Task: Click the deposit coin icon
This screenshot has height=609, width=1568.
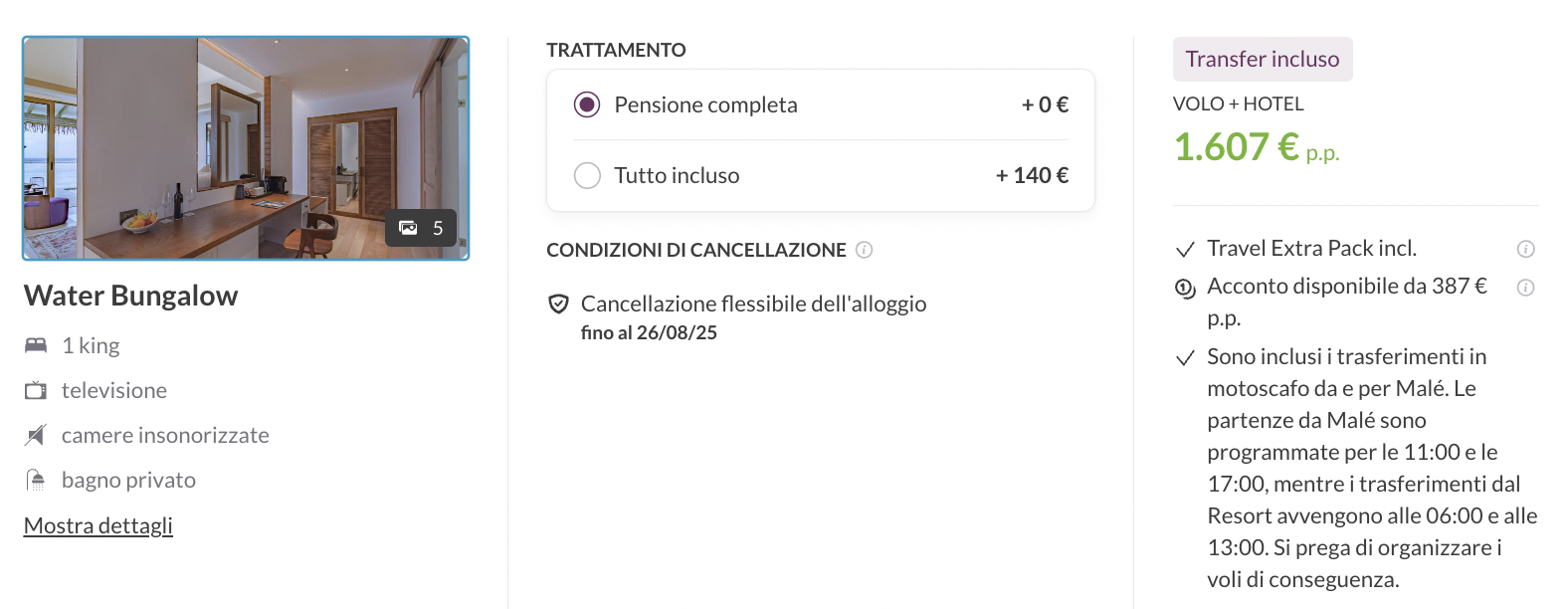Action: click(1185, 289)
